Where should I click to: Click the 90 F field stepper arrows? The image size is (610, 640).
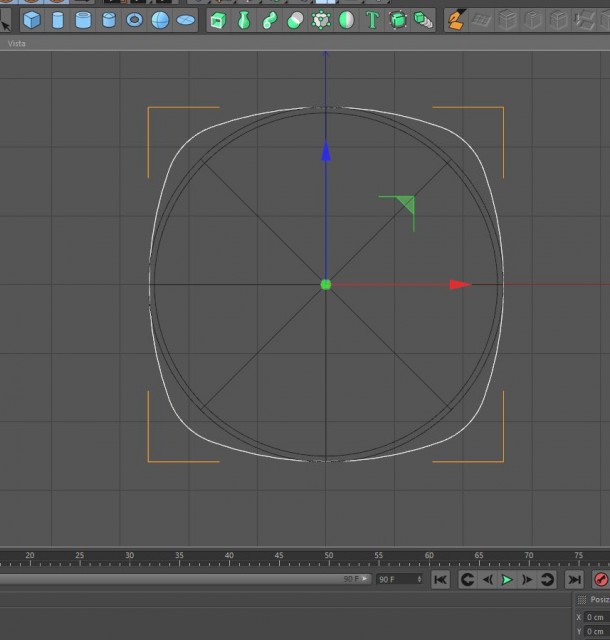tap(419, 579)
